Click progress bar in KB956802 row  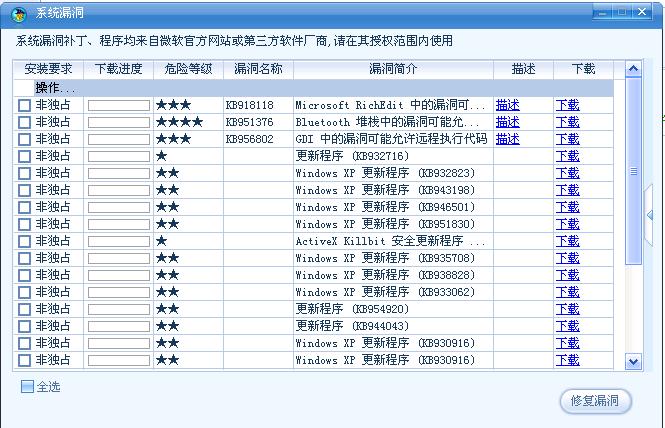[119, 139]
